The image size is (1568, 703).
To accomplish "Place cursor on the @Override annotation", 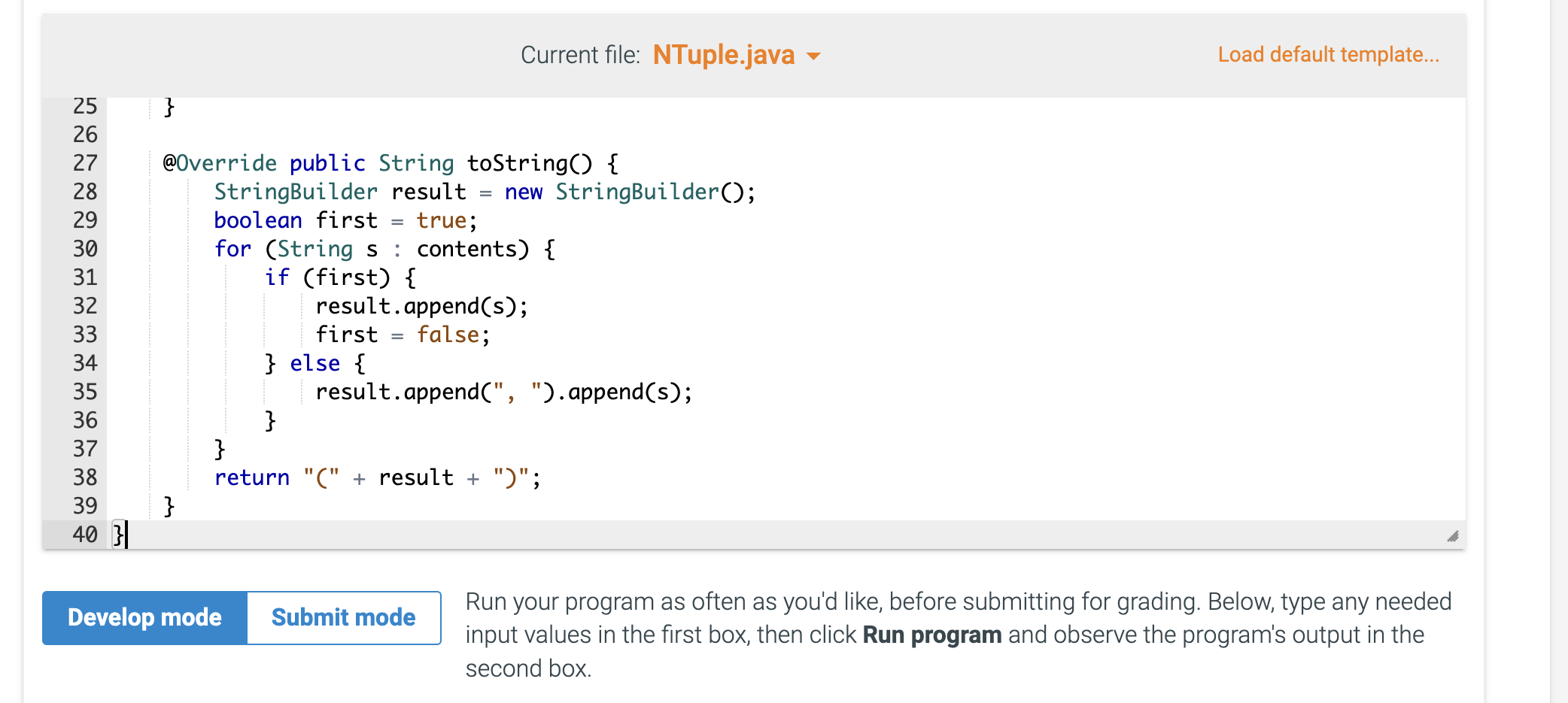I will 220,163.
